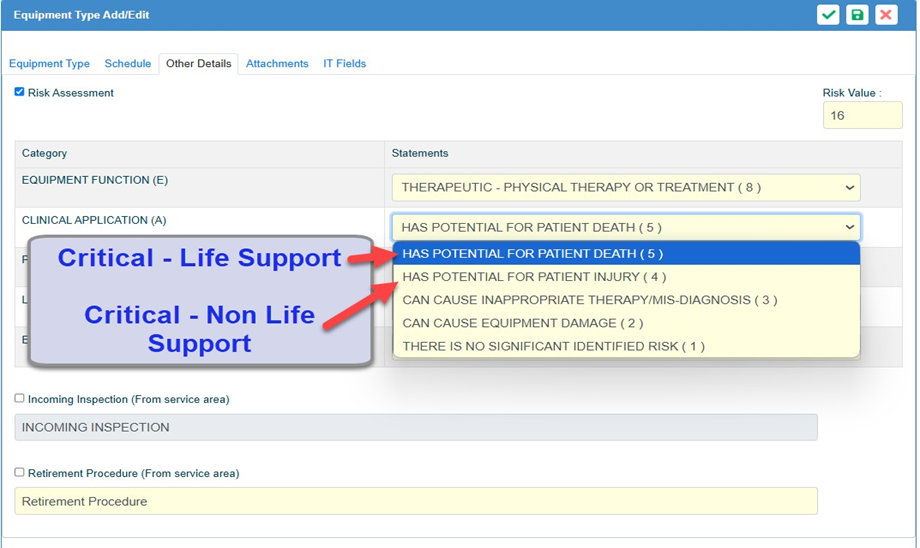920x548 pixels.
Task: Click the green checkmark confirm icon
Action: click(828, 15)
